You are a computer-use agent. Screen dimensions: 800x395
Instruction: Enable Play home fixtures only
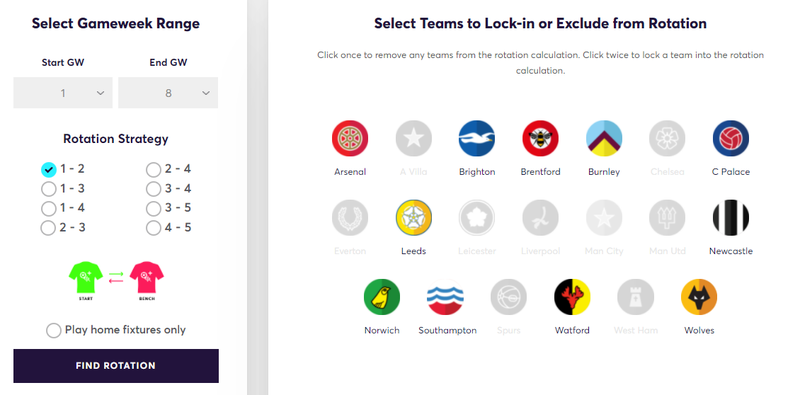(54, 331)
